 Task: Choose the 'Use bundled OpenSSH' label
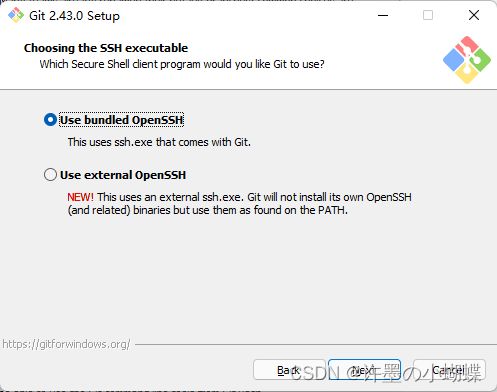[122, 120]
